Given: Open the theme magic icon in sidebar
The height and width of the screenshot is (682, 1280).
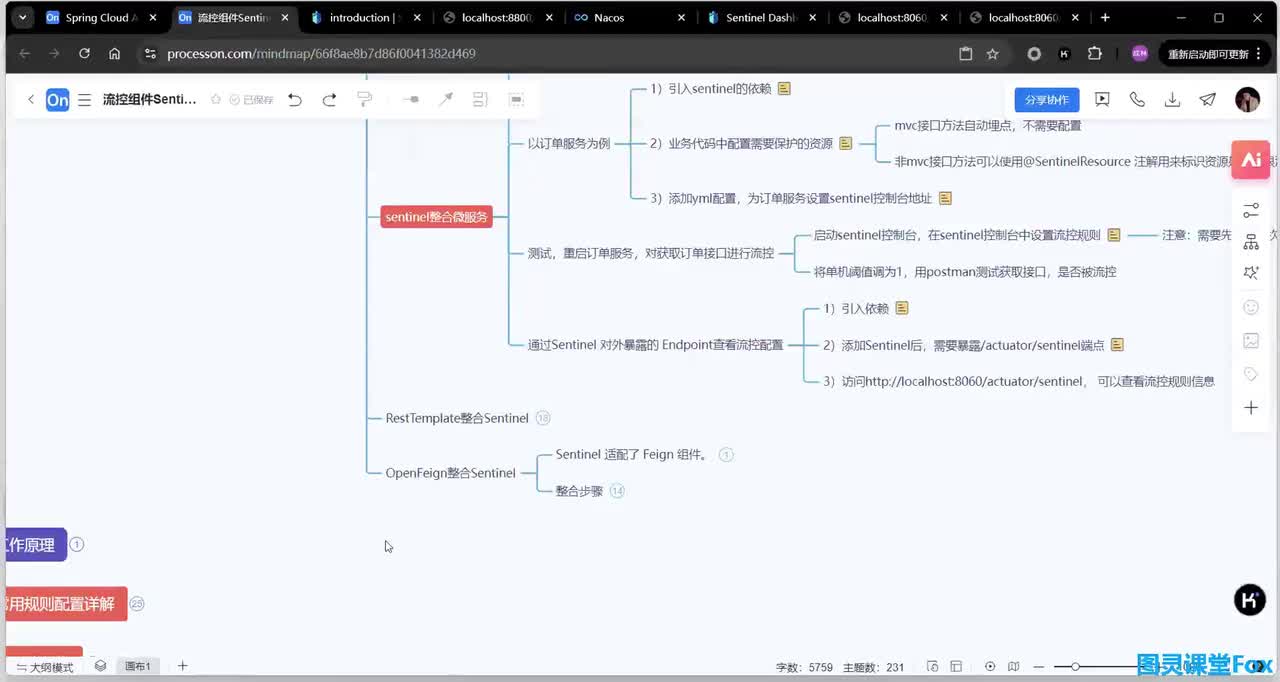Looking at the screenshot, I should (x=1251, y=272).
